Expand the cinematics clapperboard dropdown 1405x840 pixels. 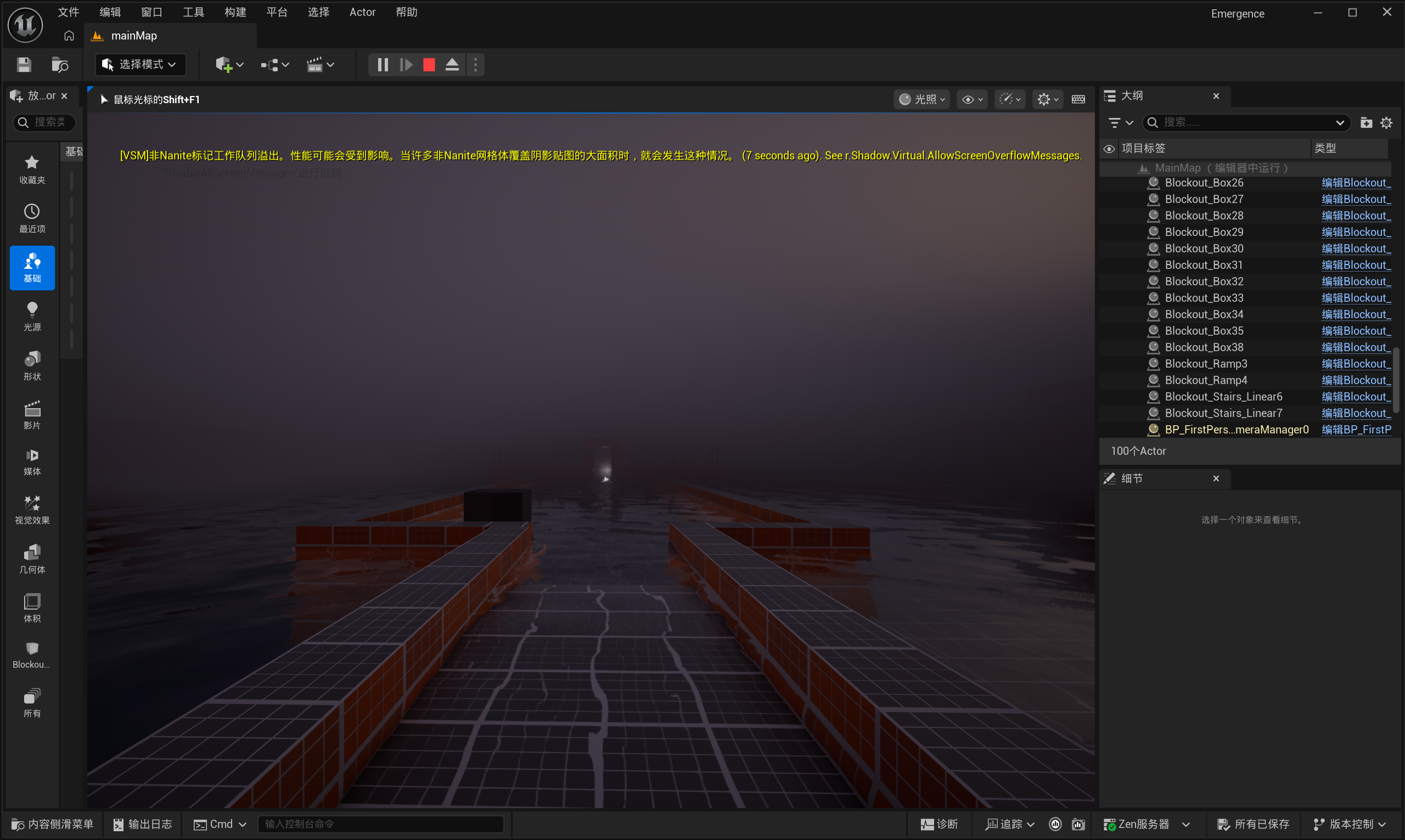click(x=321, y=65)
